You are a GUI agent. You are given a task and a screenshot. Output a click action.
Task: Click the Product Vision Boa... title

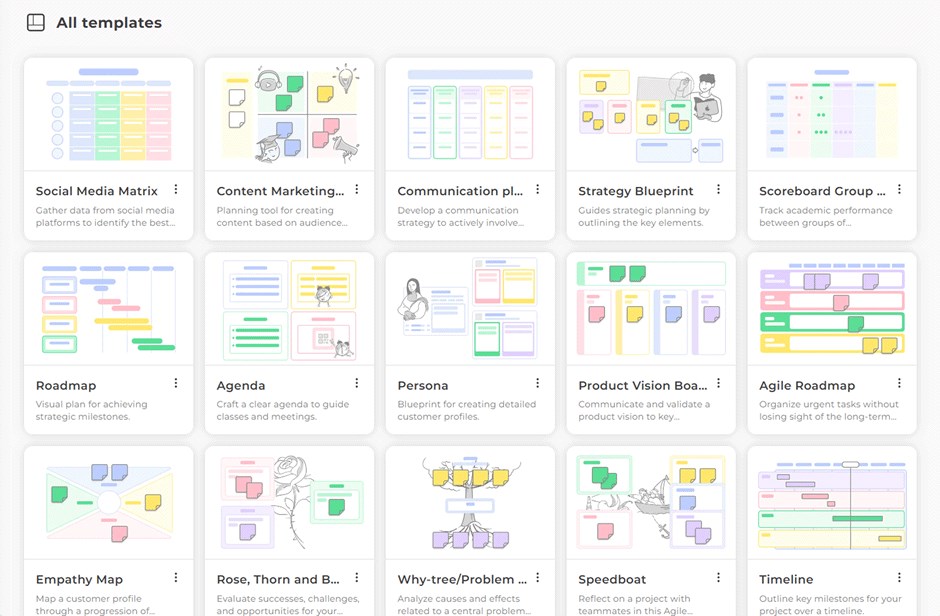643,385
